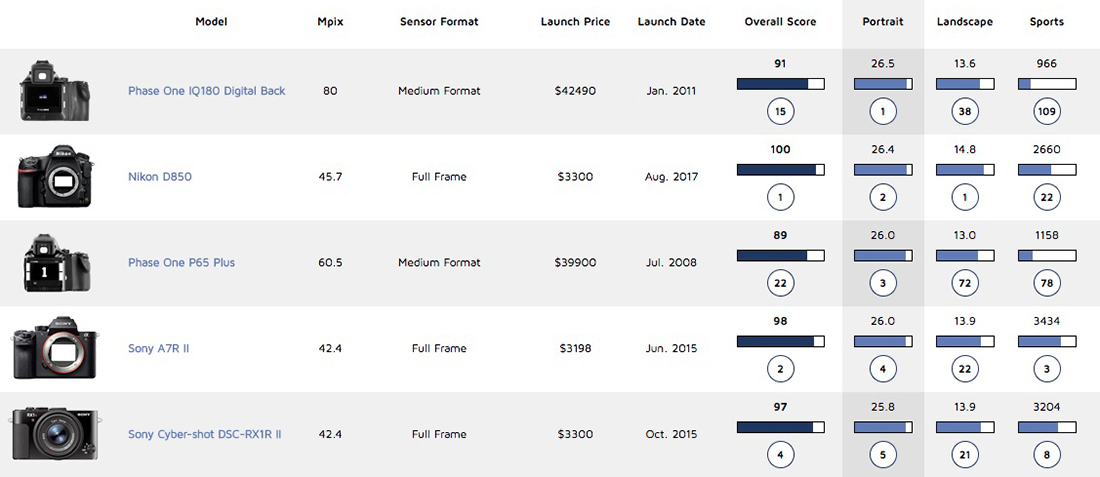Open the Phase One P65 Plus link
The height and width of the screenshot is (477, 1100).
click(x=181, y=263)
